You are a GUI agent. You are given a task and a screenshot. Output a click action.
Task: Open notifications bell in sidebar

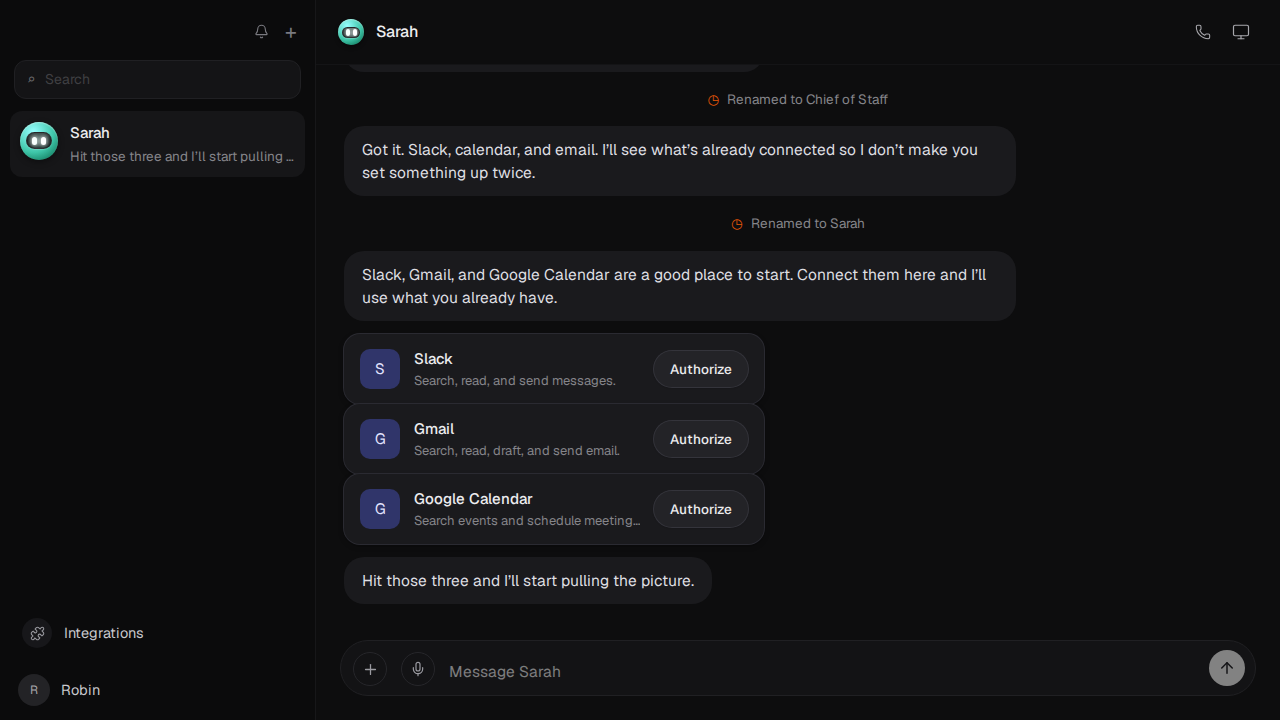[x=261, y=32]
